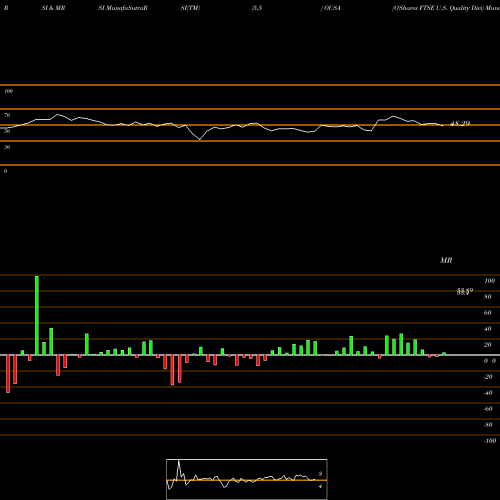Click the MR axis label -60
The width and height of the screenshot is (500, 500).
[x=488, y=409]
